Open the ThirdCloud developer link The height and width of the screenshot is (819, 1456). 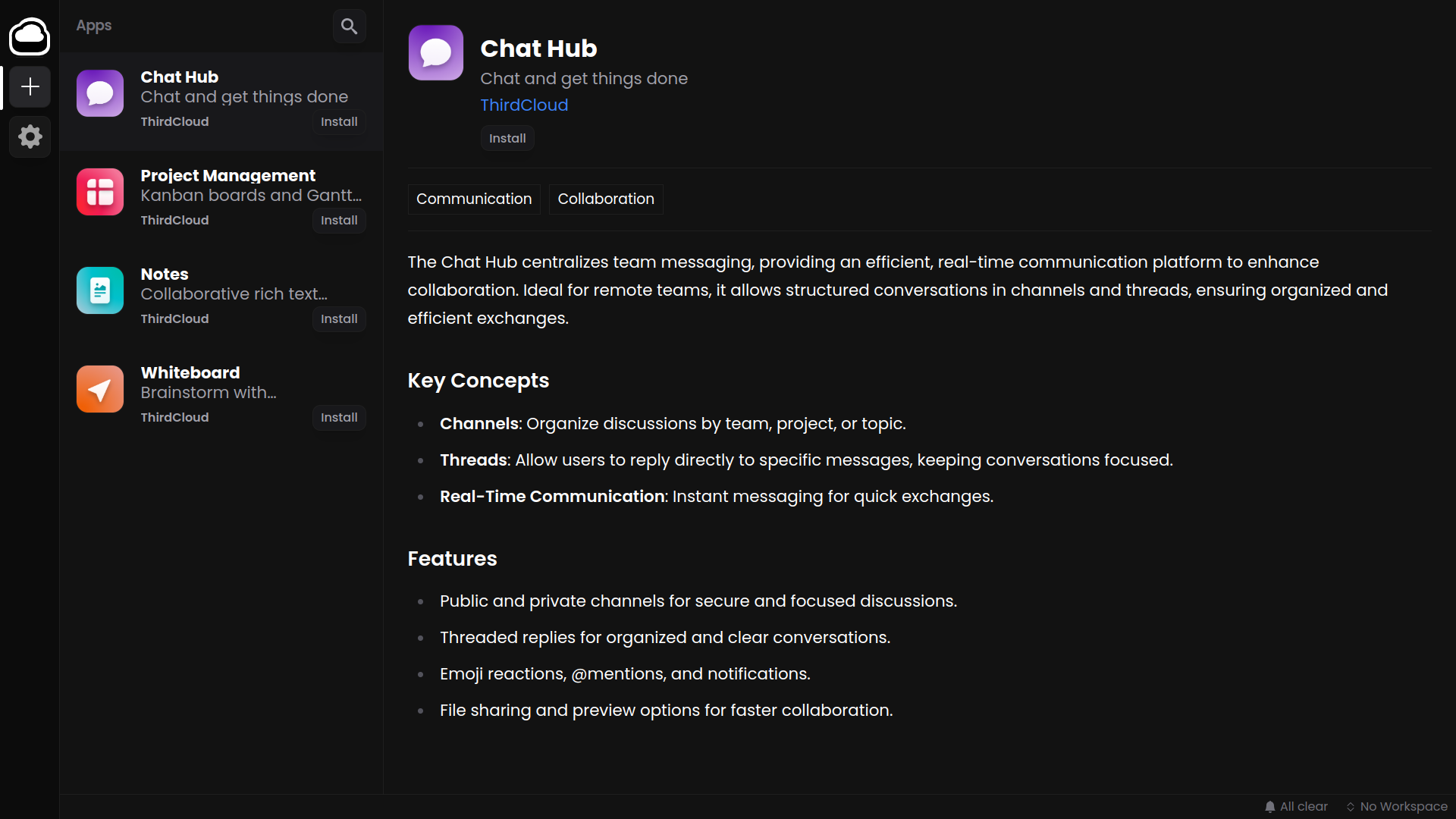tap(523, 105)
